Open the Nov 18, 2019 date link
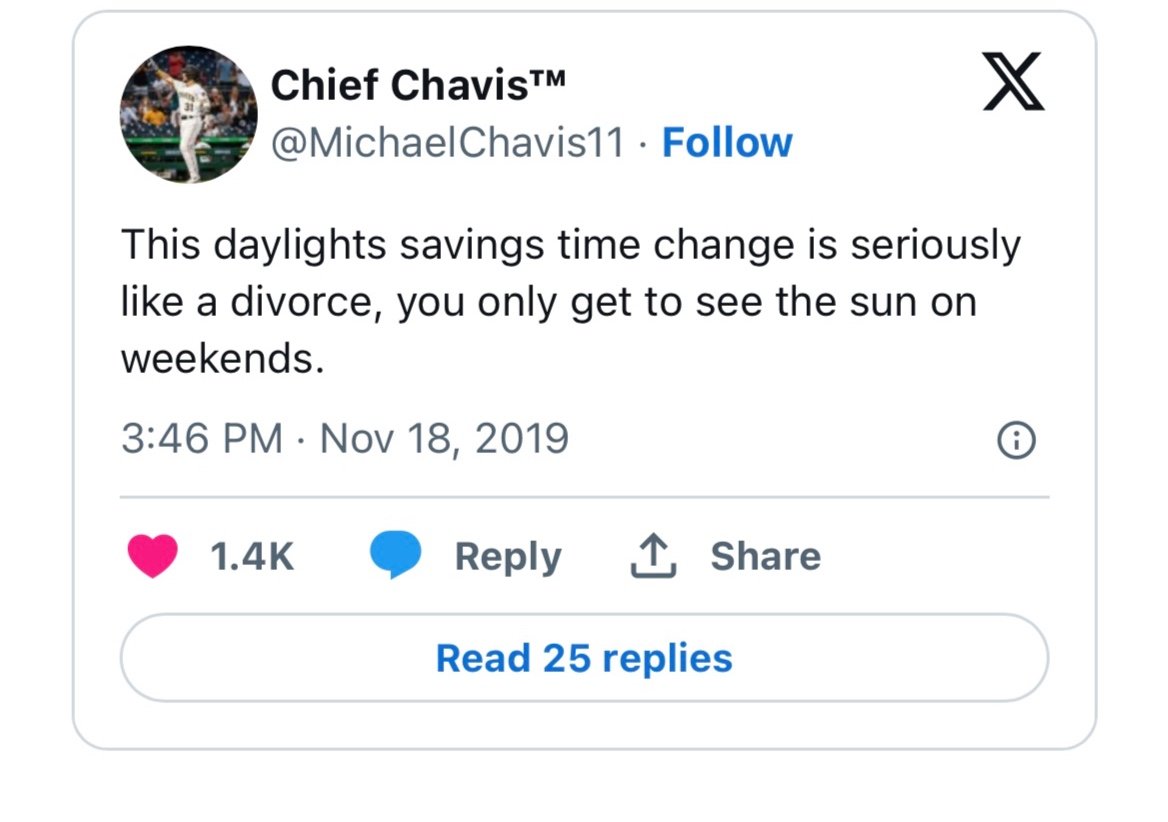 [x=444, y=439]
